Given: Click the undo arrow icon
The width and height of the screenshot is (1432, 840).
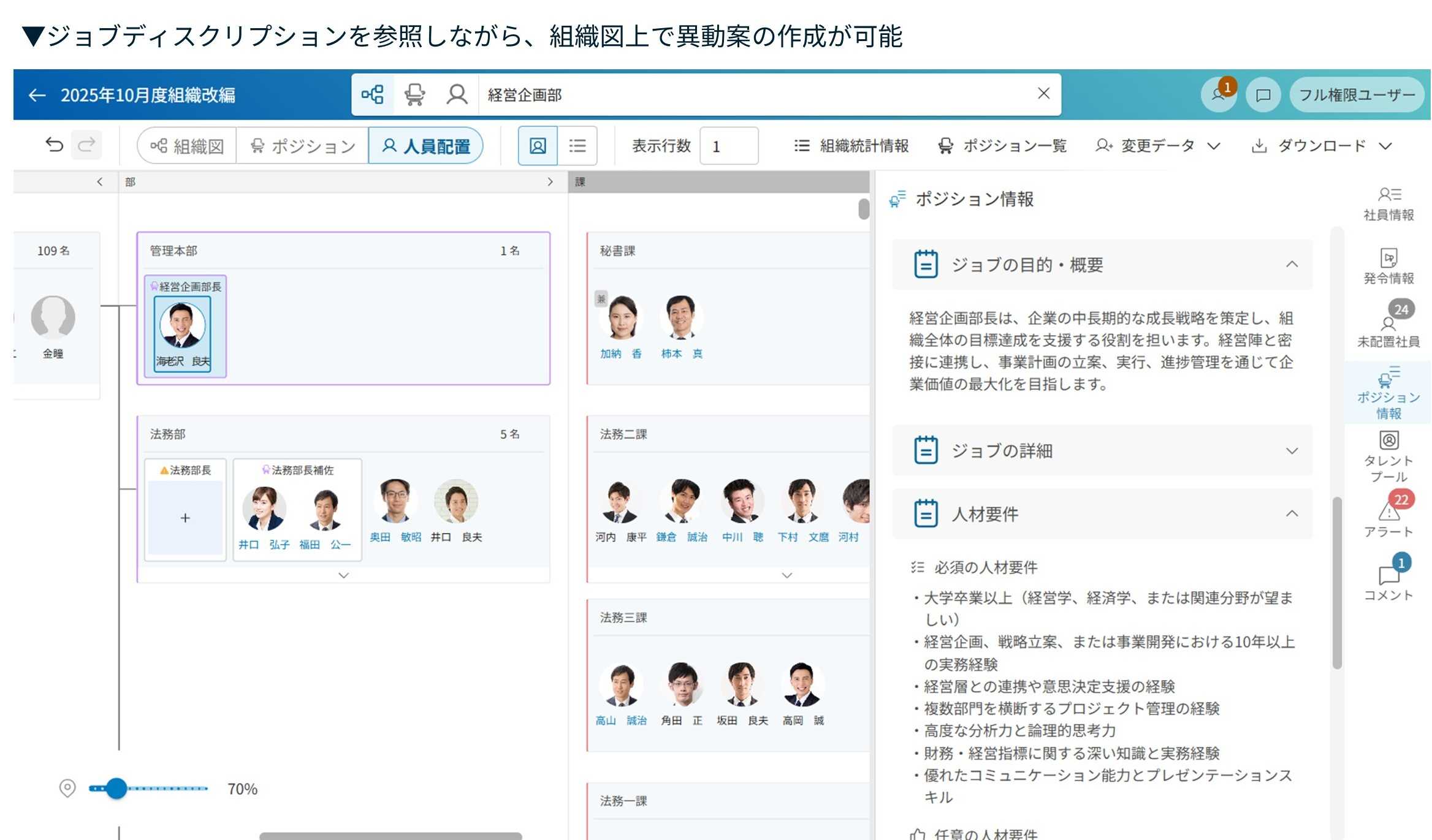Looking at the screenshot, I should [x=55, y=145].
